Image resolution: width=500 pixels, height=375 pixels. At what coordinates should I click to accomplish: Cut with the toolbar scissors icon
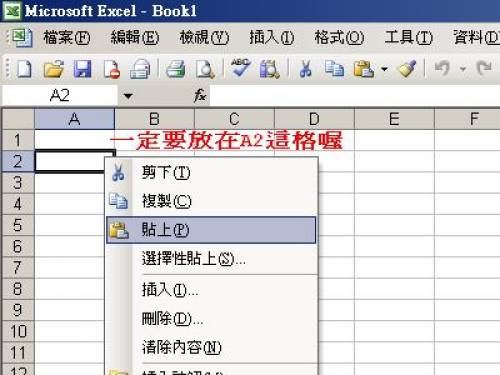point(305,69)
